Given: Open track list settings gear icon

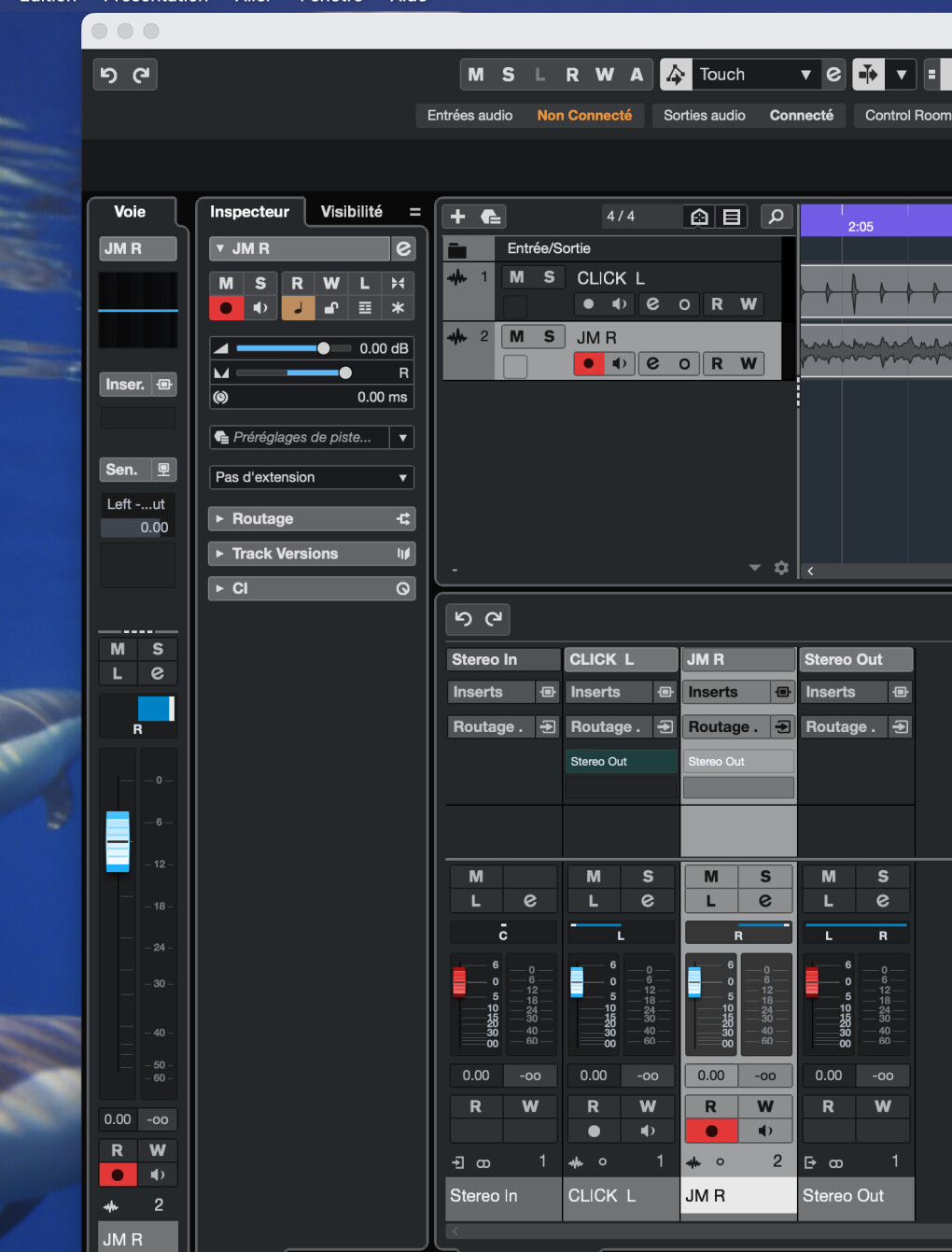Looking at the screenshot, I should coord(781,568).
